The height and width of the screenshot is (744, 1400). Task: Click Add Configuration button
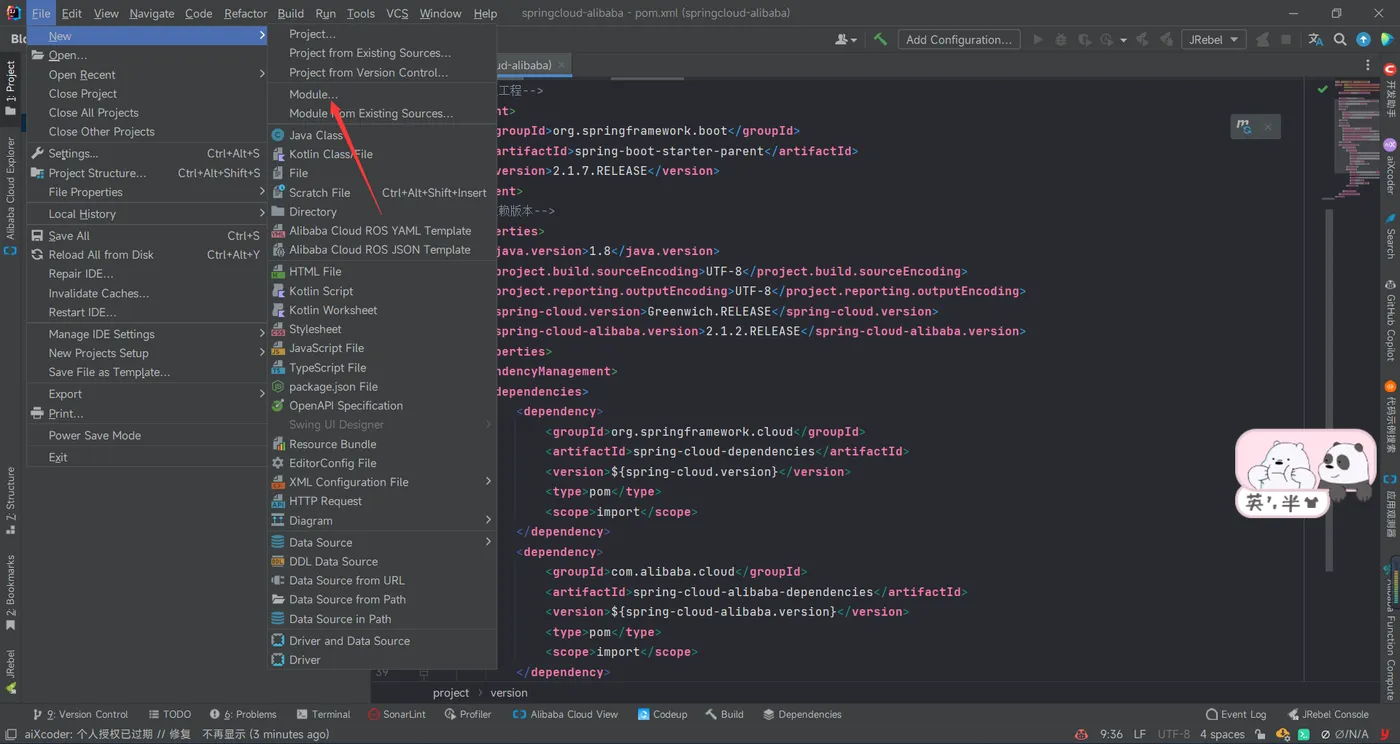[x=958, y=40]
